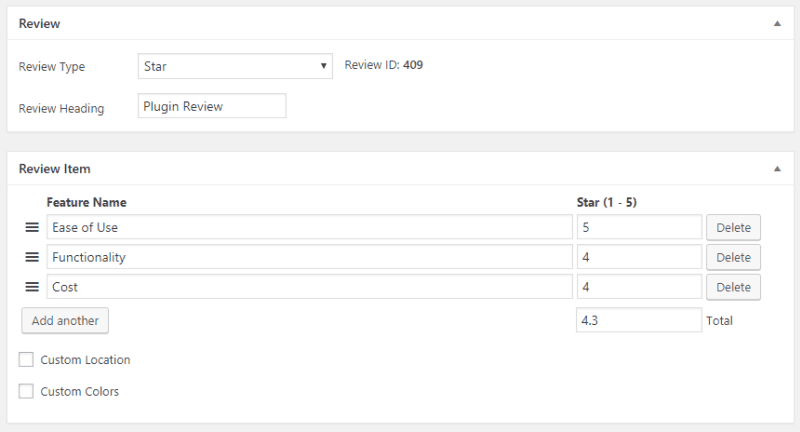Click the Star (1 - 5) column header
The height and width of the screenshot is (432, 800).
[x=607, y=202]
